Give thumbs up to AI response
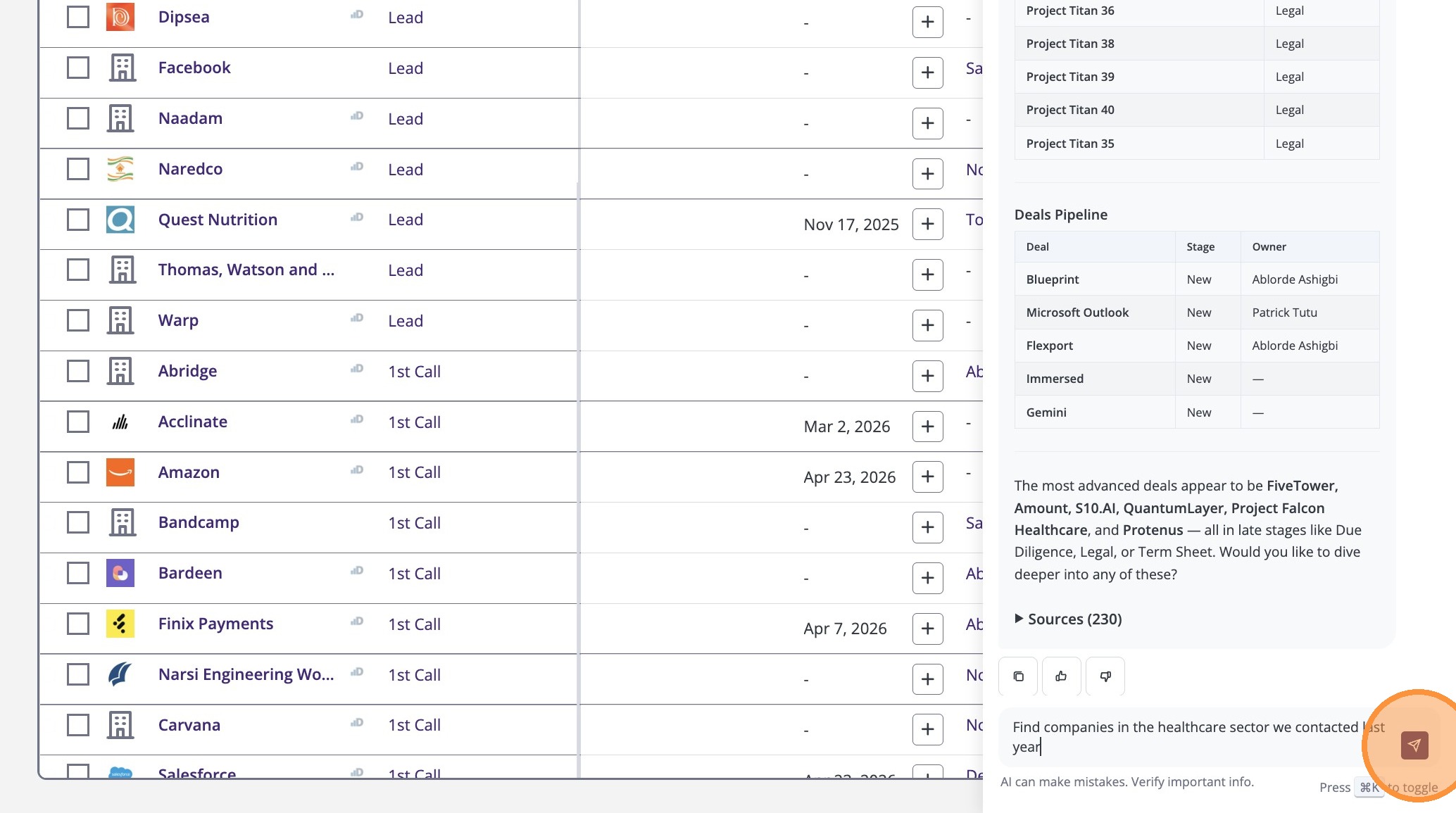The width and height of the screenshot is (1456, 813). (1061, 676)
